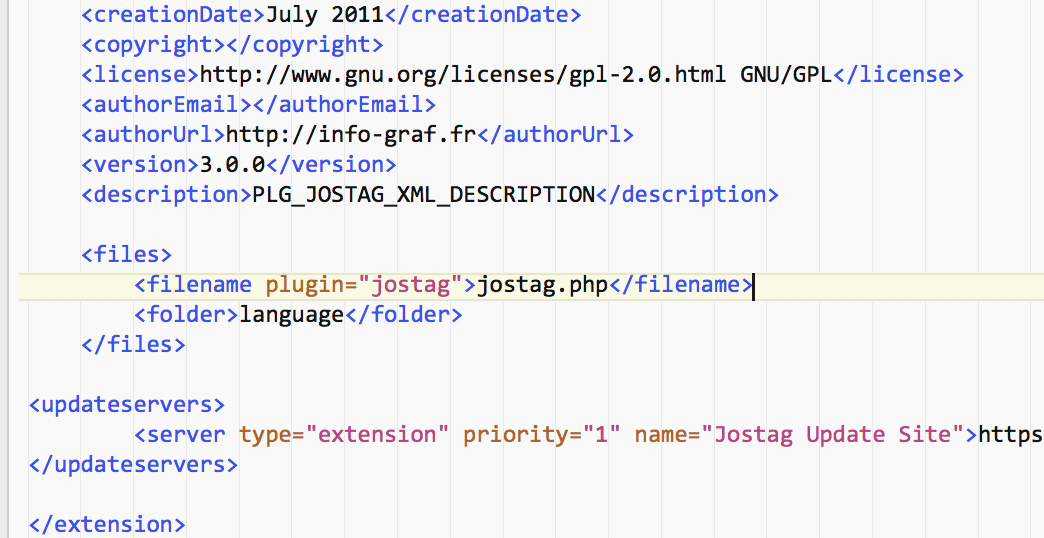This screenshot has width=1044, height=538.
Task: Click the opening <copyright> tag
Action: tap(153, 45)
